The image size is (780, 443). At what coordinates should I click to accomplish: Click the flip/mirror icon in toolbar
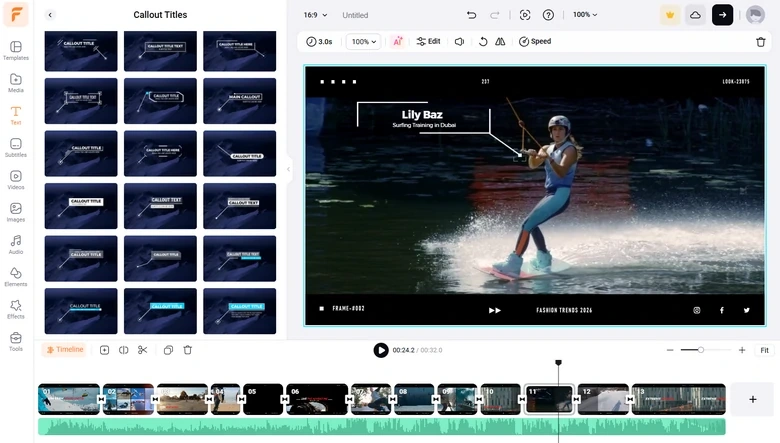pyautogui.click(x=500, y=42)
